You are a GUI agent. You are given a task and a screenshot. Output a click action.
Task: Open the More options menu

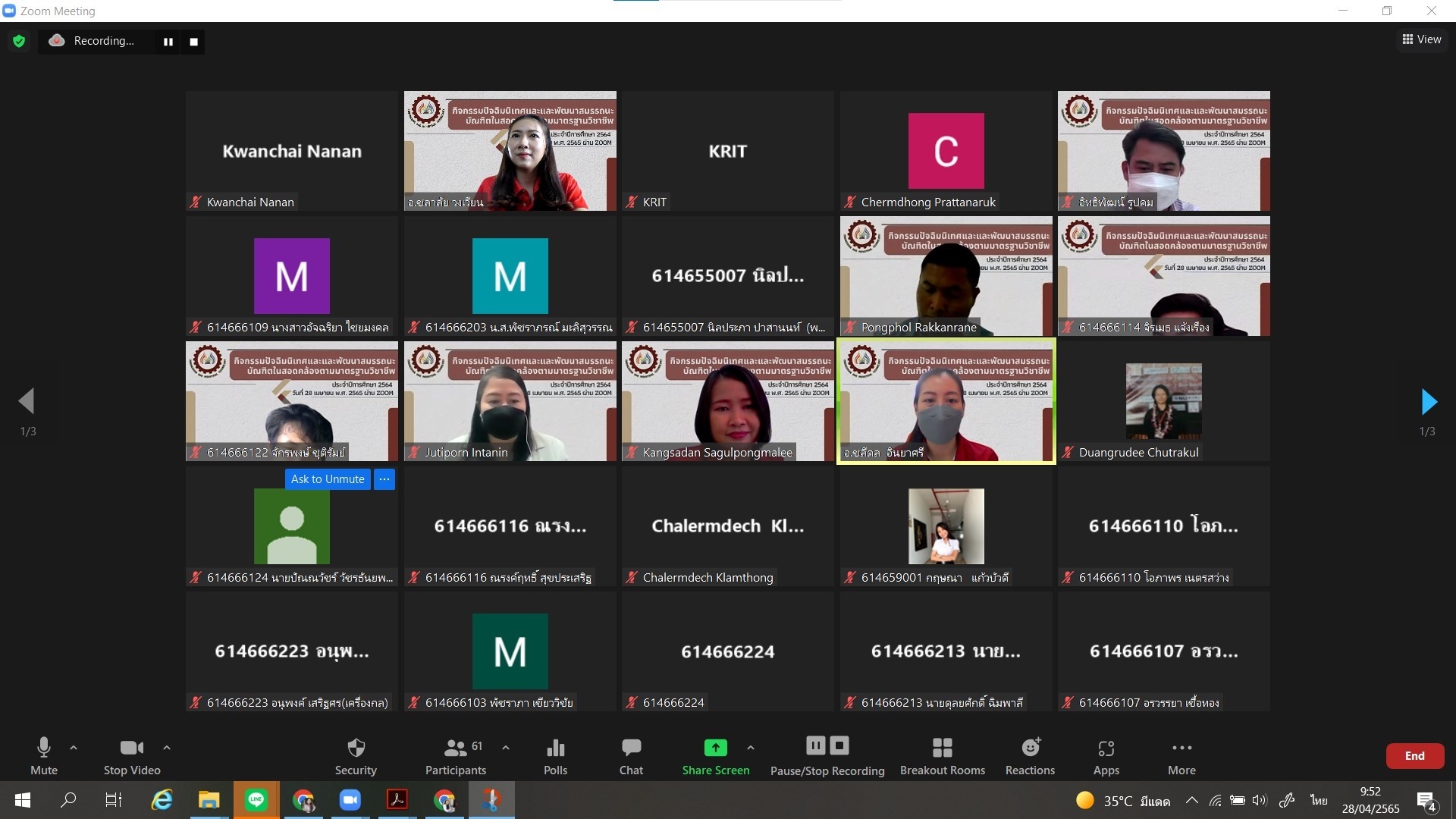point(1181,756)
